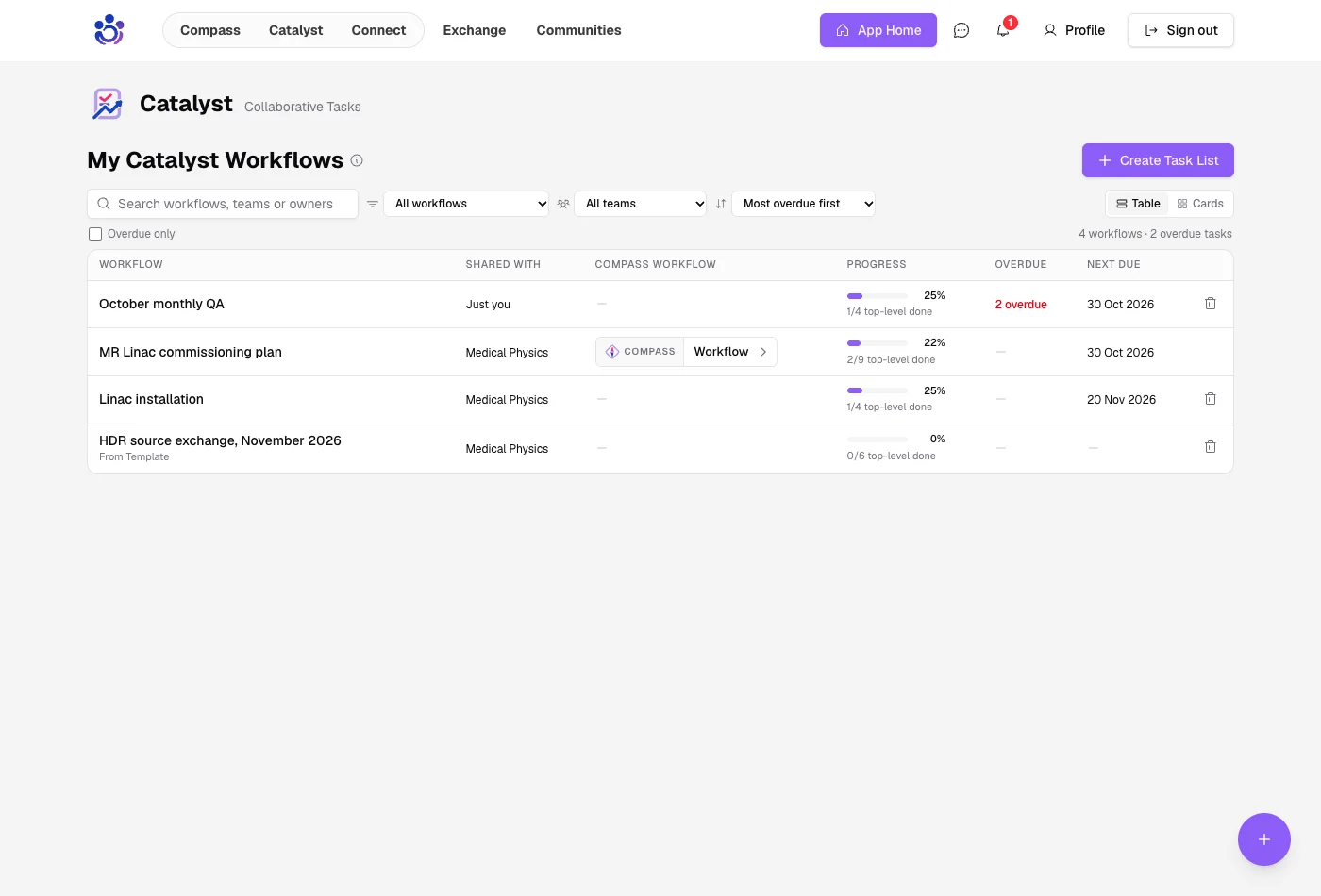
Task: Open the Catalyst navigation tab
Action: [x=296, y=30]
